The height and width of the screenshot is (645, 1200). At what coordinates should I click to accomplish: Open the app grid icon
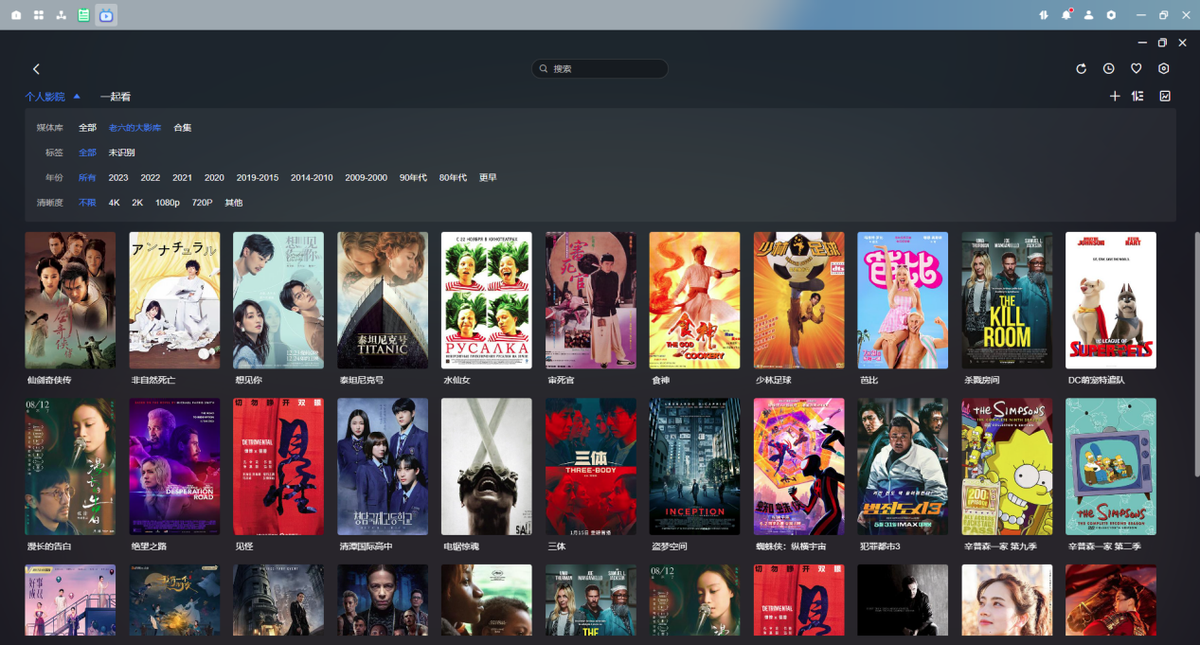coord(38,15)
